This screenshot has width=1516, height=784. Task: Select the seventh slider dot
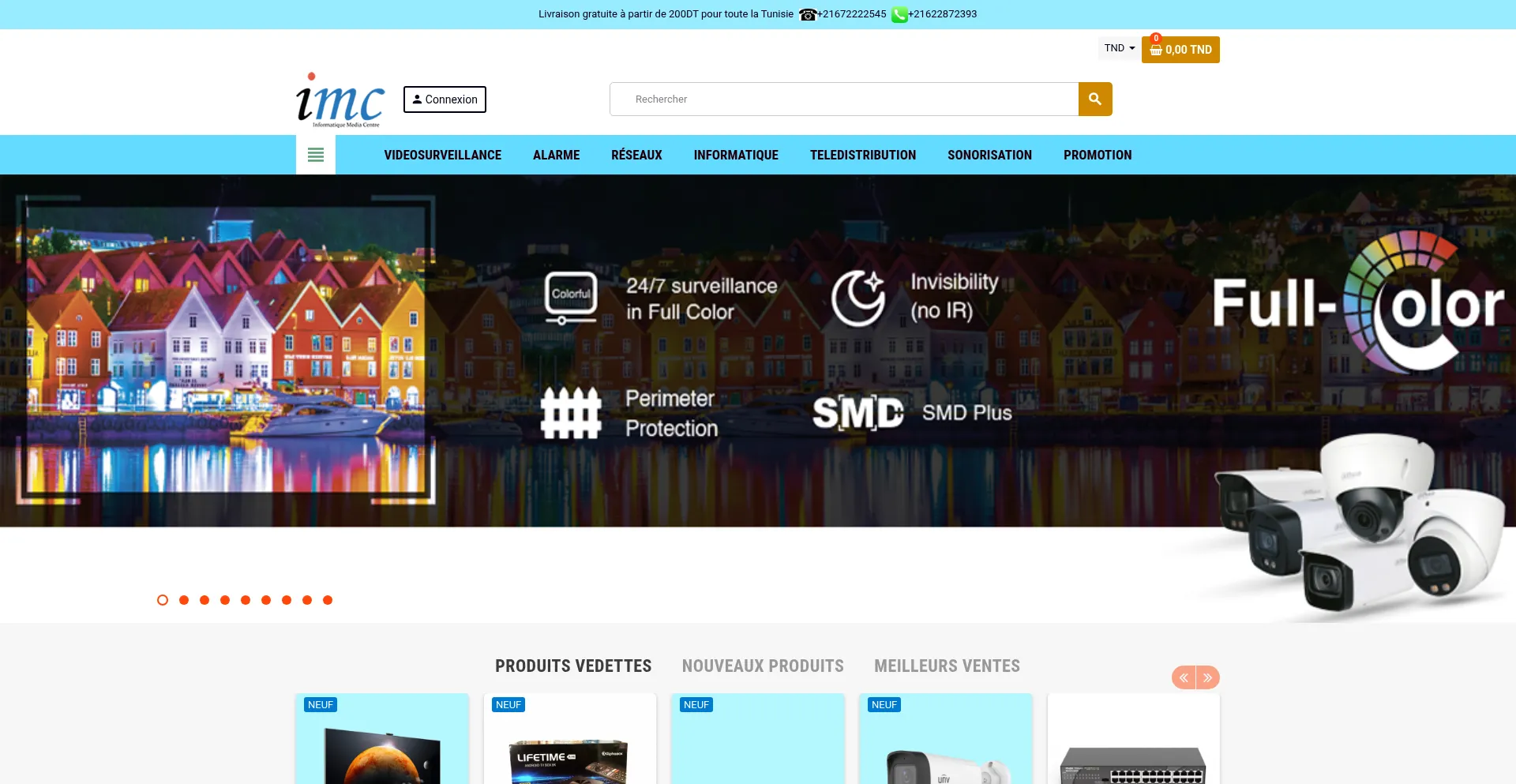[287, 600]
